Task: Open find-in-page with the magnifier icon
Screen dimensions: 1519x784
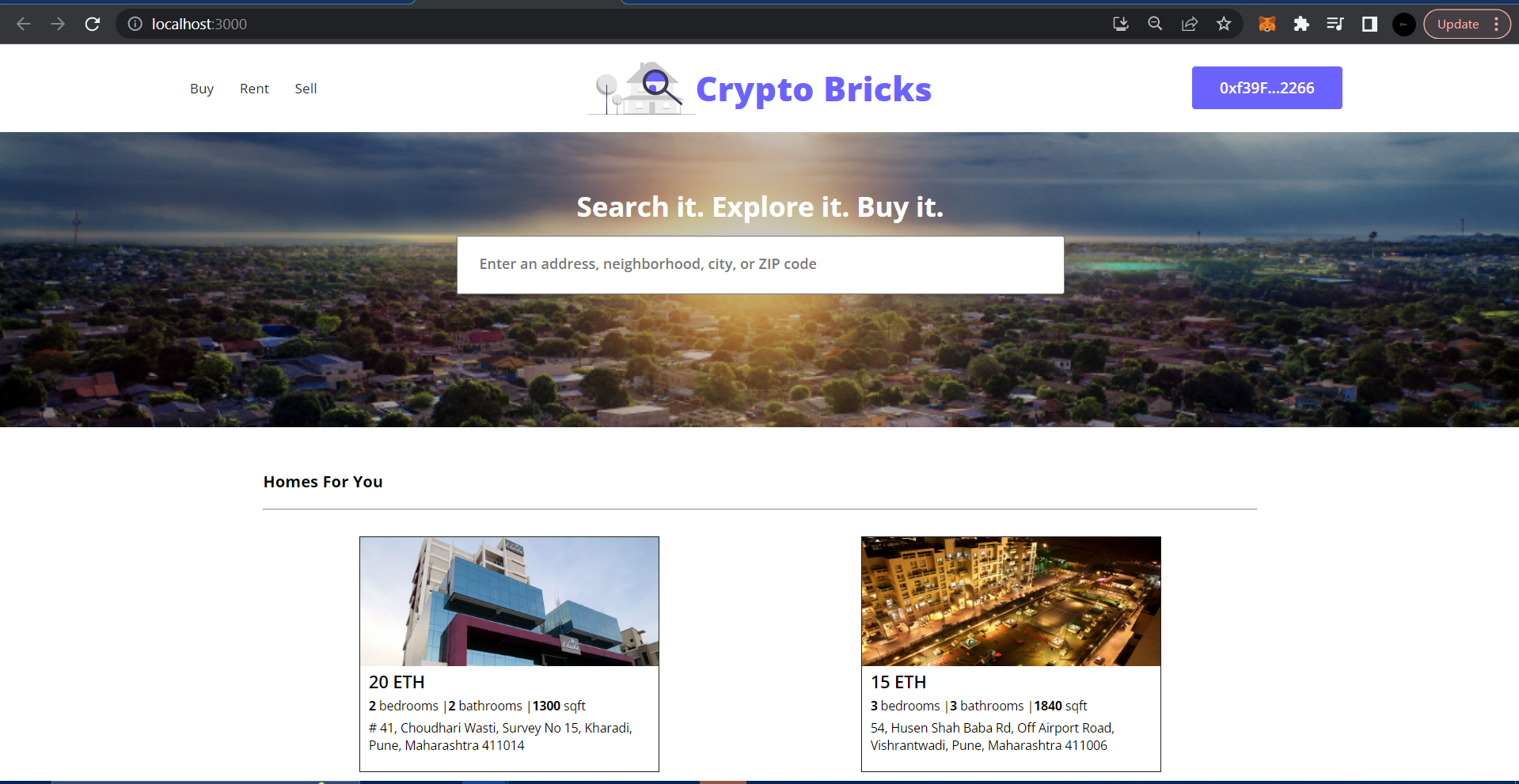Action: pyautogui.click(x=1155, y=24)
